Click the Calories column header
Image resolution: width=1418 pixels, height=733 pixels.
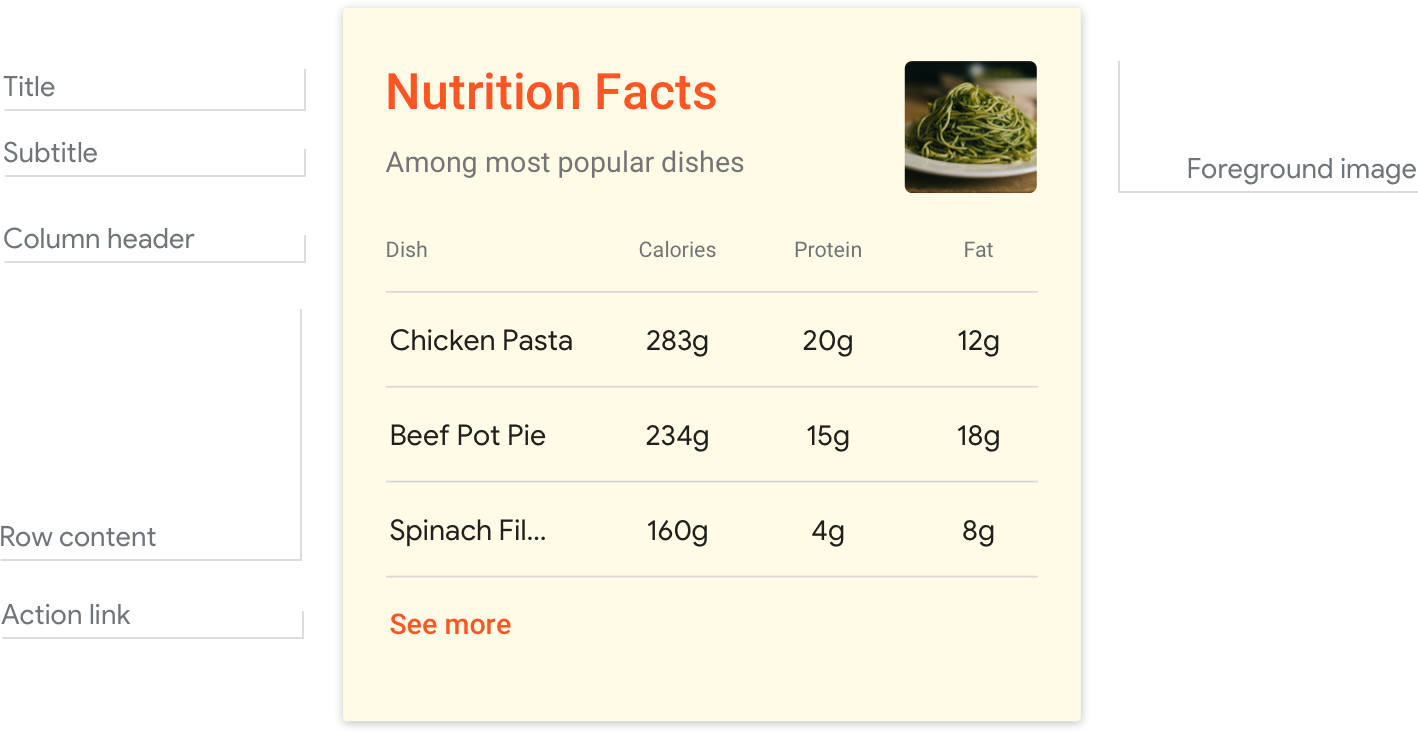[x=677, y=250]
